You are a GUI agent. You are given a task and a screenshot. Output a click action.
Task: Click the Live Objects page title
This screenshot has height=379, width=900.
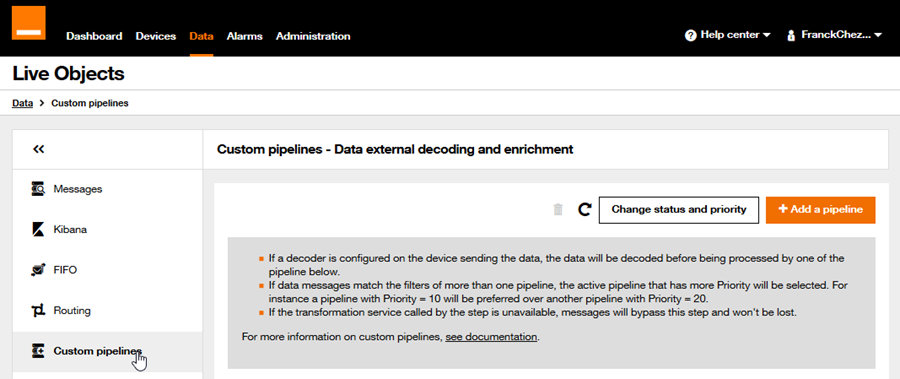point(68,74)
